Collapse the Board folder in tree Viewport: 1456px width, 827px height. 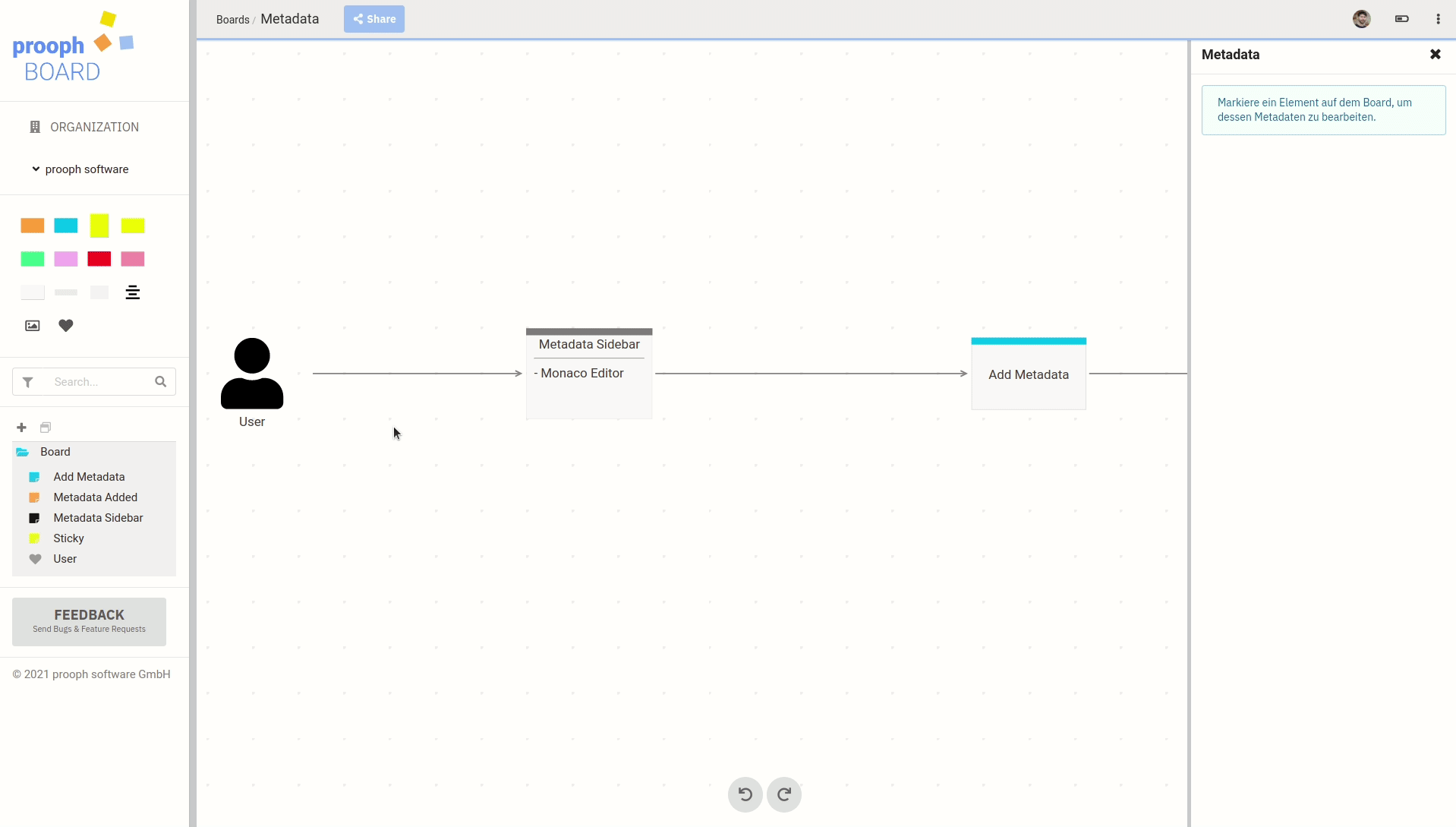click(x=23, y=452)
